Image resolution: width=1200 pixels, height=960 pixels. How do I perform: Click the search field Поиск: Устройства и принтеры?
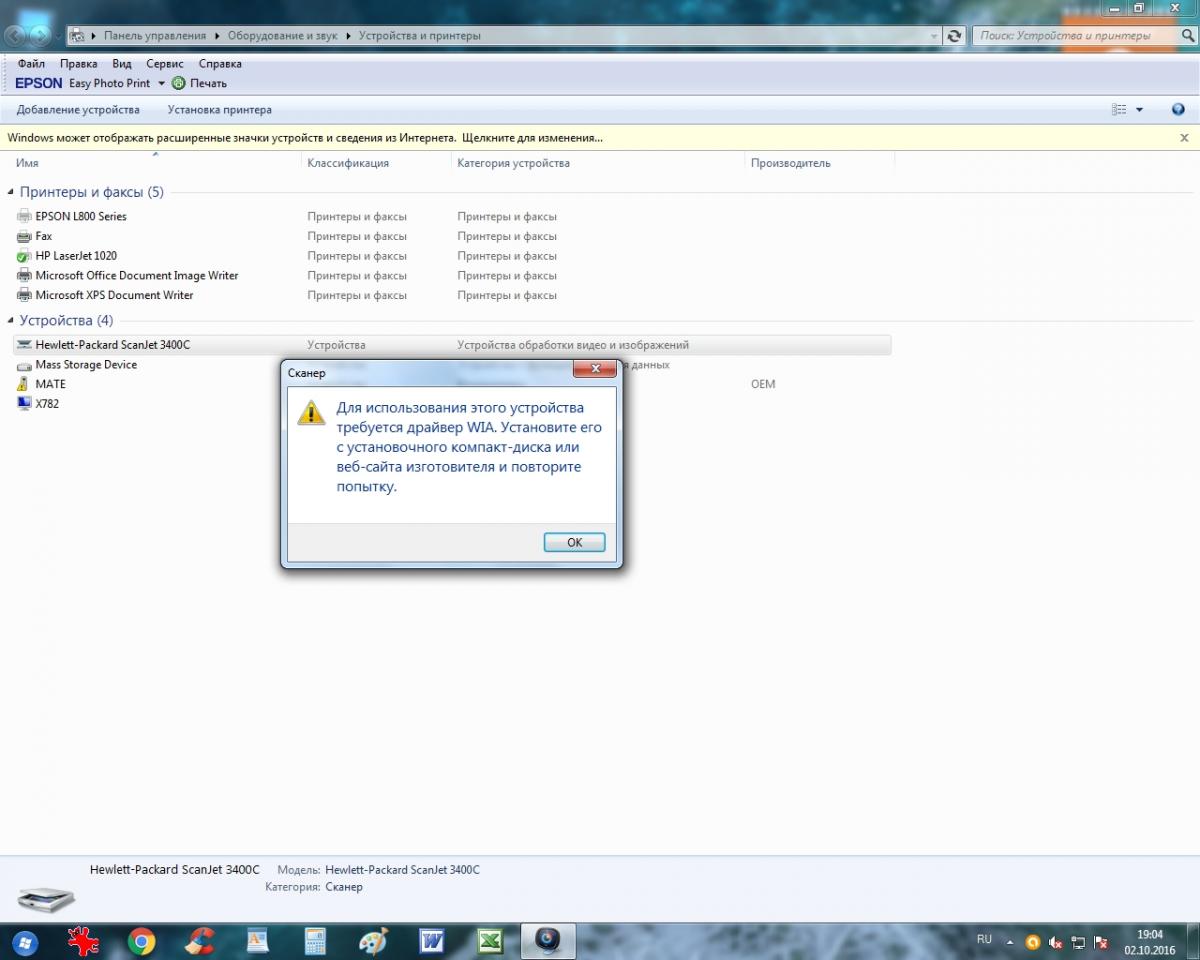click(1078, 36)
